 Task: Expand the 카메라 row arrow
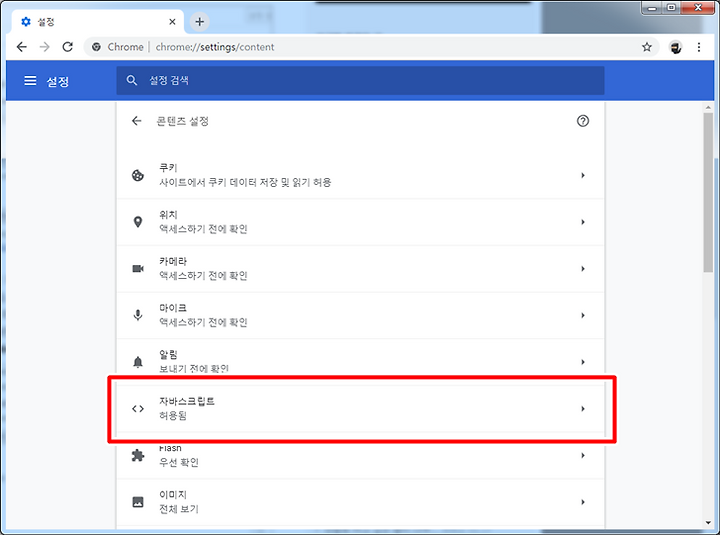click(583, 269)
